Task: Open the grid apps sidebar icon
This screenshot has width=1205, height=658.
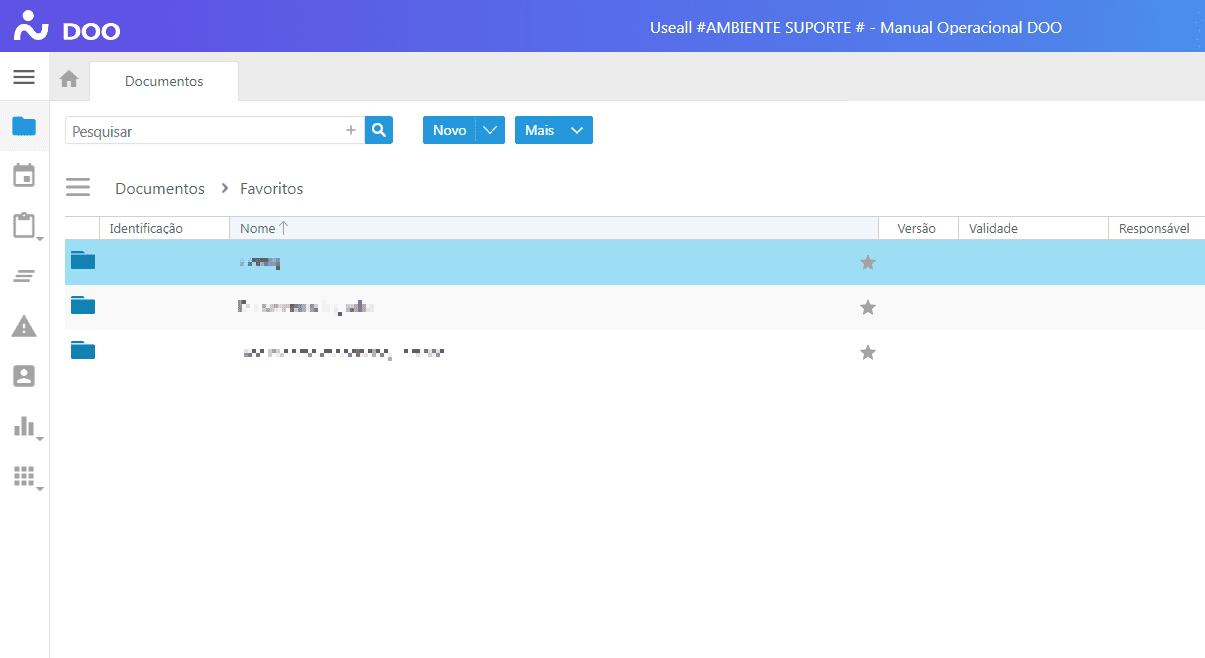Action: pyautogui.click(x=24, y=476)
